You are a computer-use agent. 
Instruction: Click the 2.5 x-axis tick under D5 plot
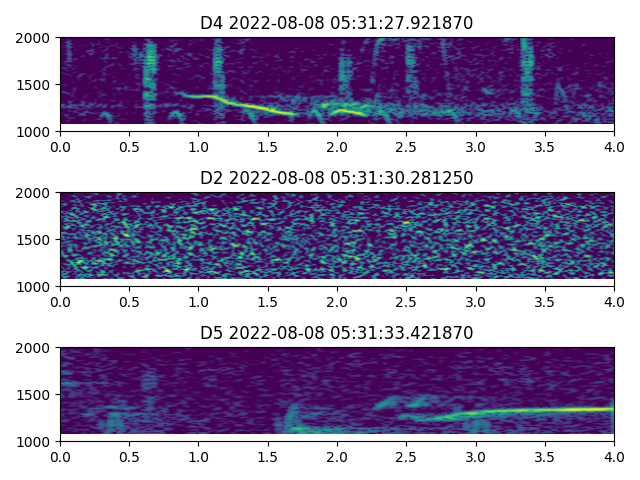406,456
